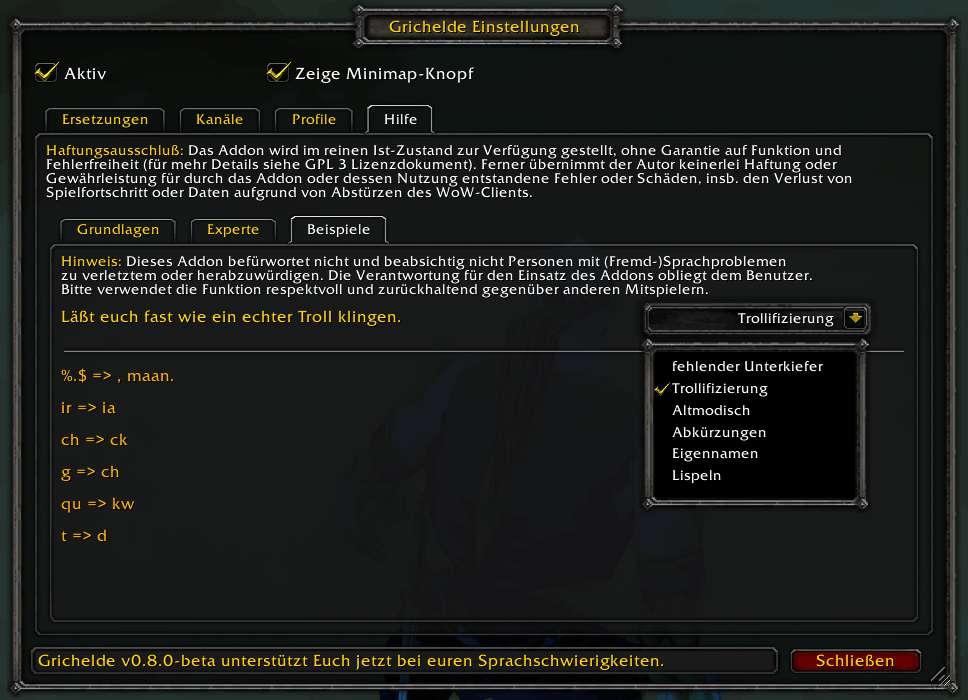Open the Profile tab

pos(314,119)
